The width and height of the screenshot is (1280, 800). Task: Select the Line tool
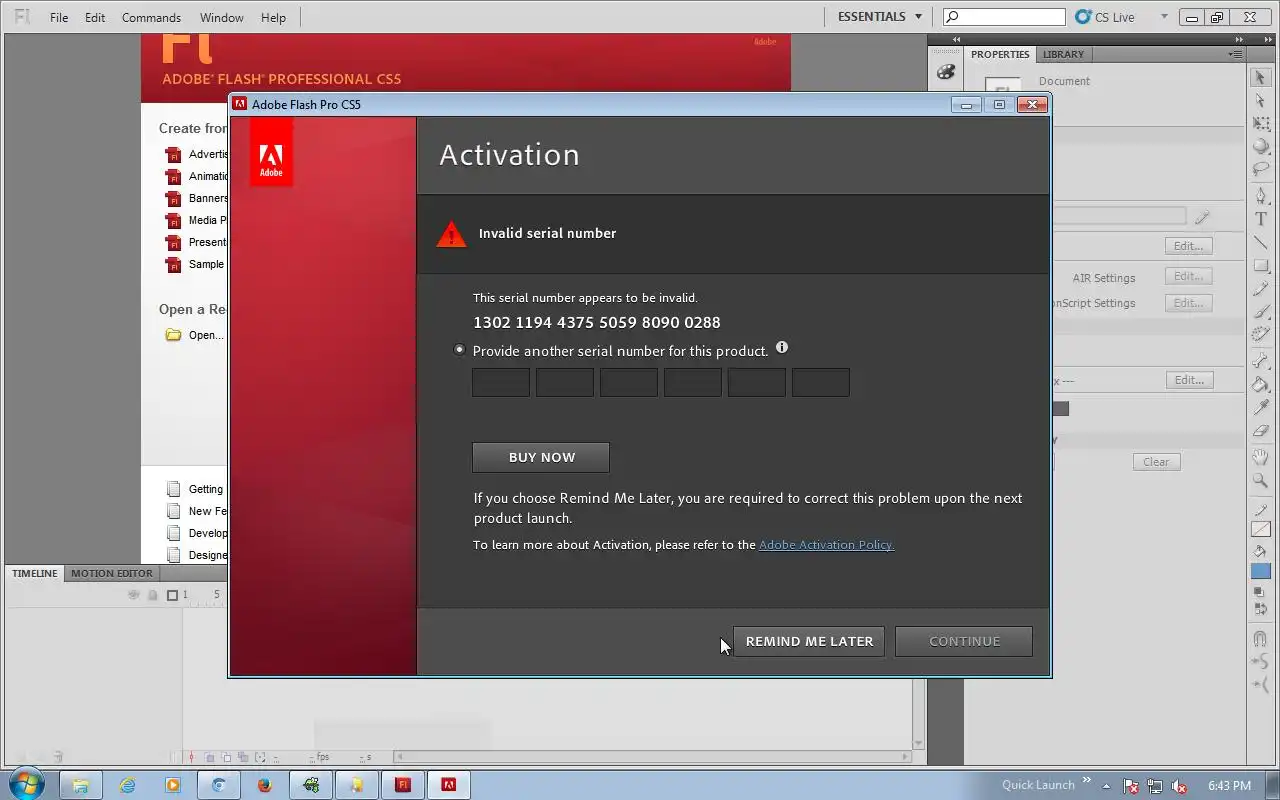coord(1260,242)
